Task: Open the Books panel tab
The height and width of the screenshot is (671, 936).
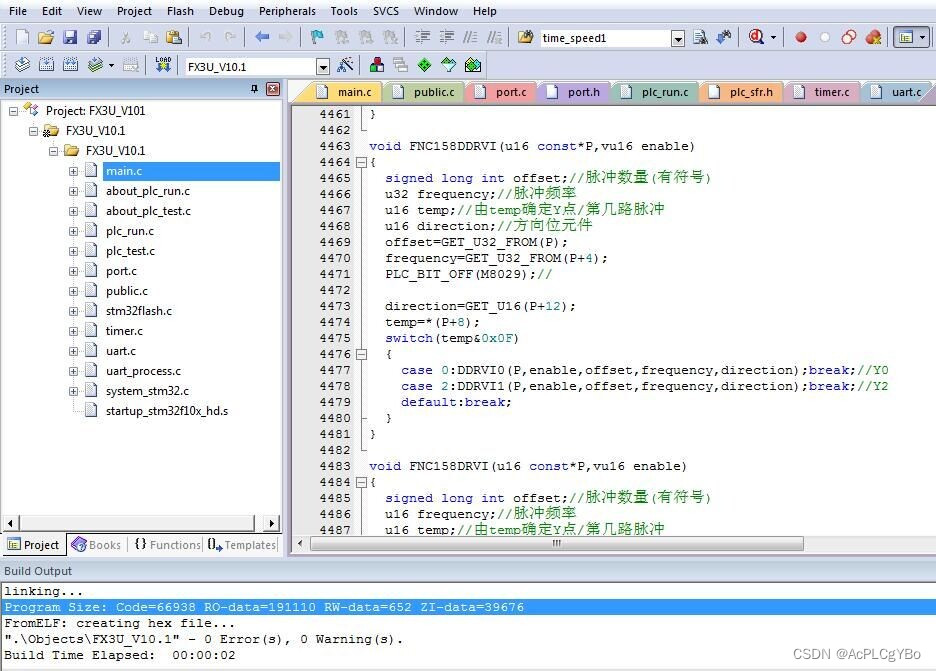Action: click(x=96, y=544)
